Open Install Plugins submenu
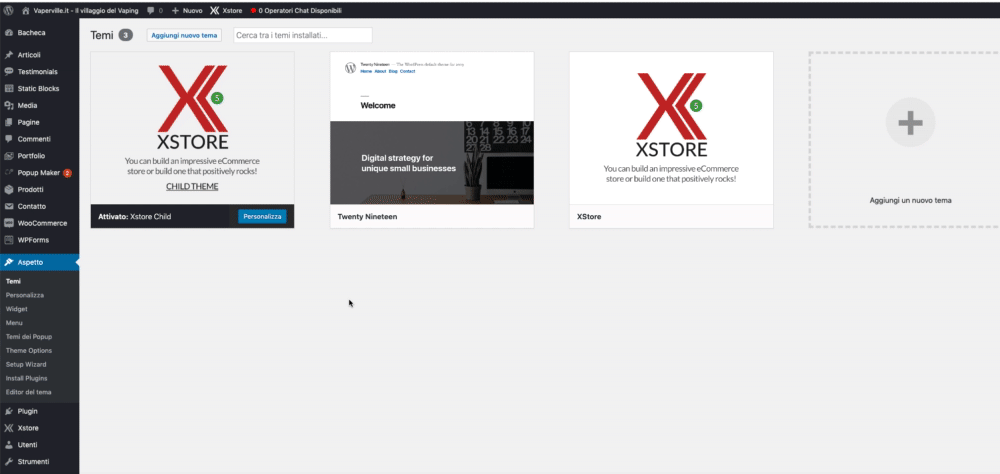 tap(27, 378)
